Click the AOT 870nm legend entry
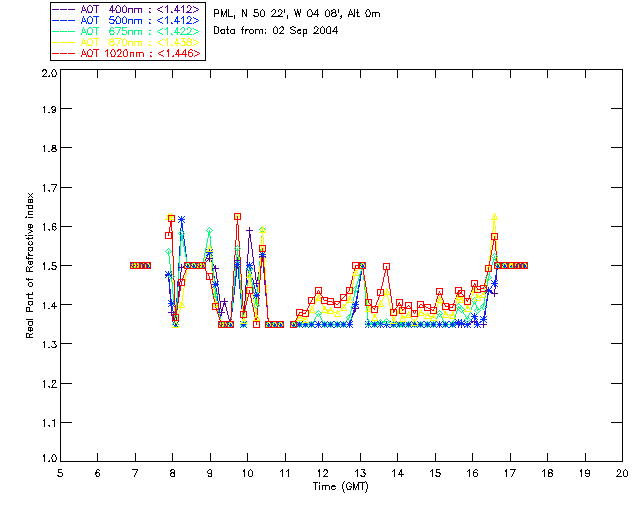 click(x=126, y=42)
